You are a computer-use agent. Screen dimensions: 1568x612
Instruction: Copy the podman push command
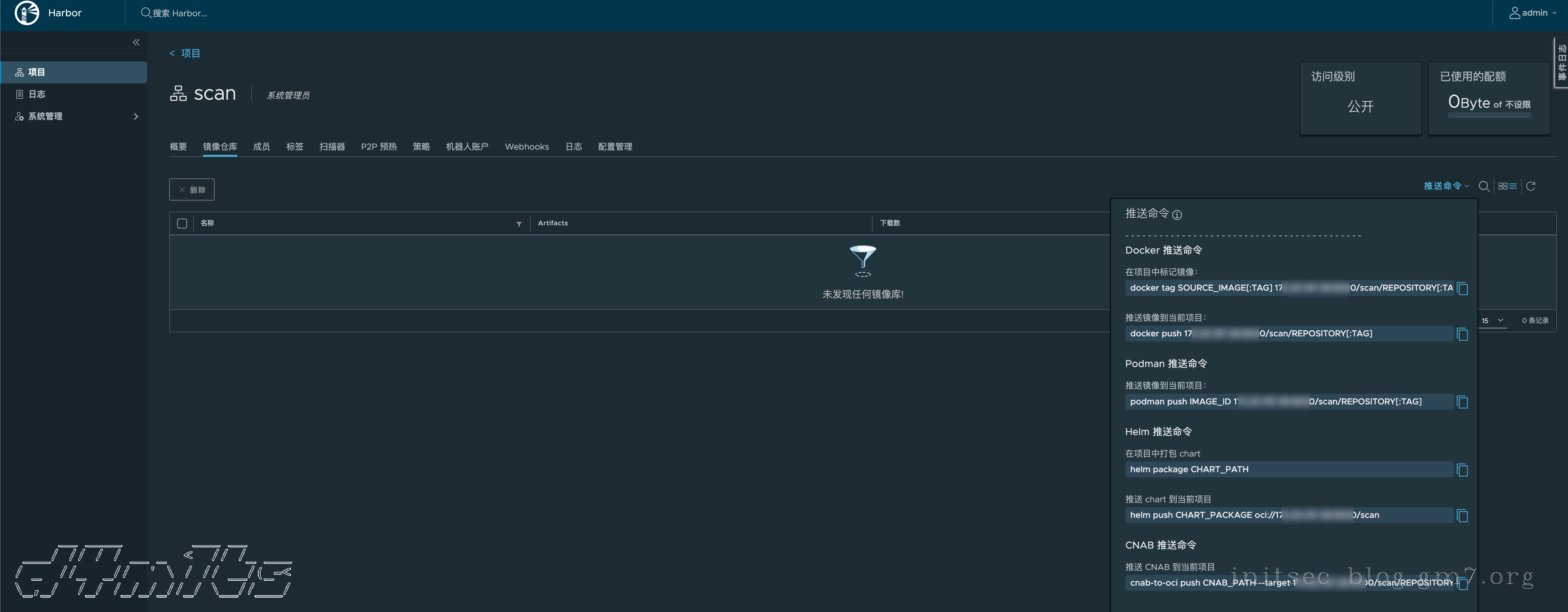point(1463,403)
